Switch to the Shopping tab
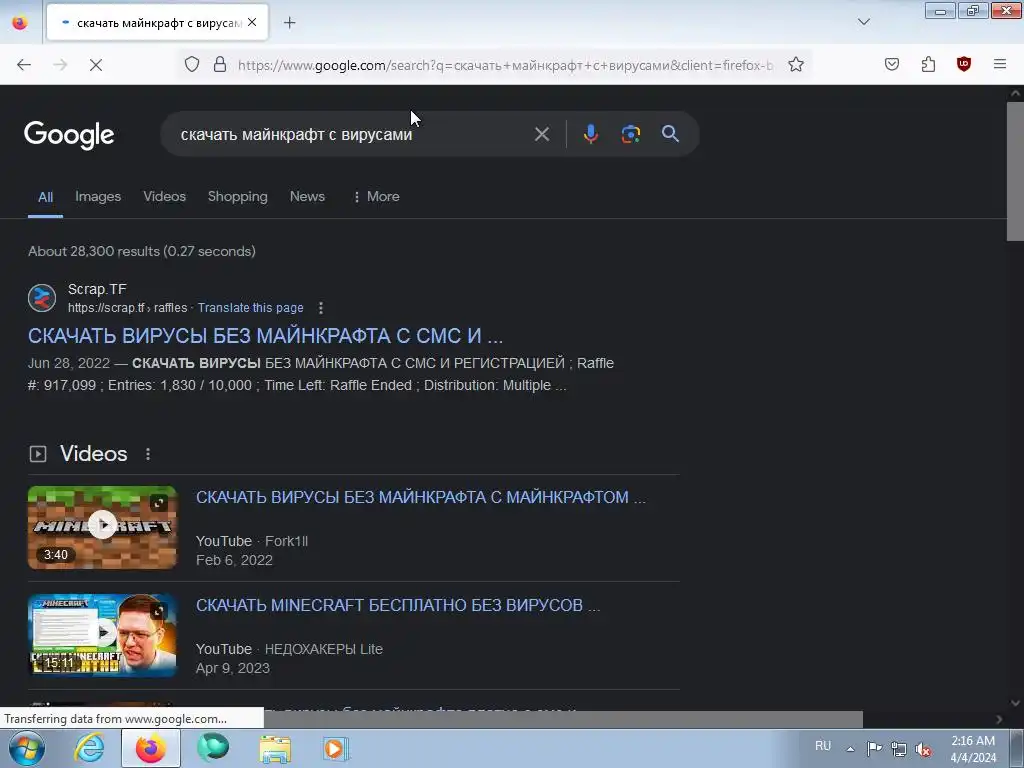Viewport: 1024px width, 768px height. 238,197
